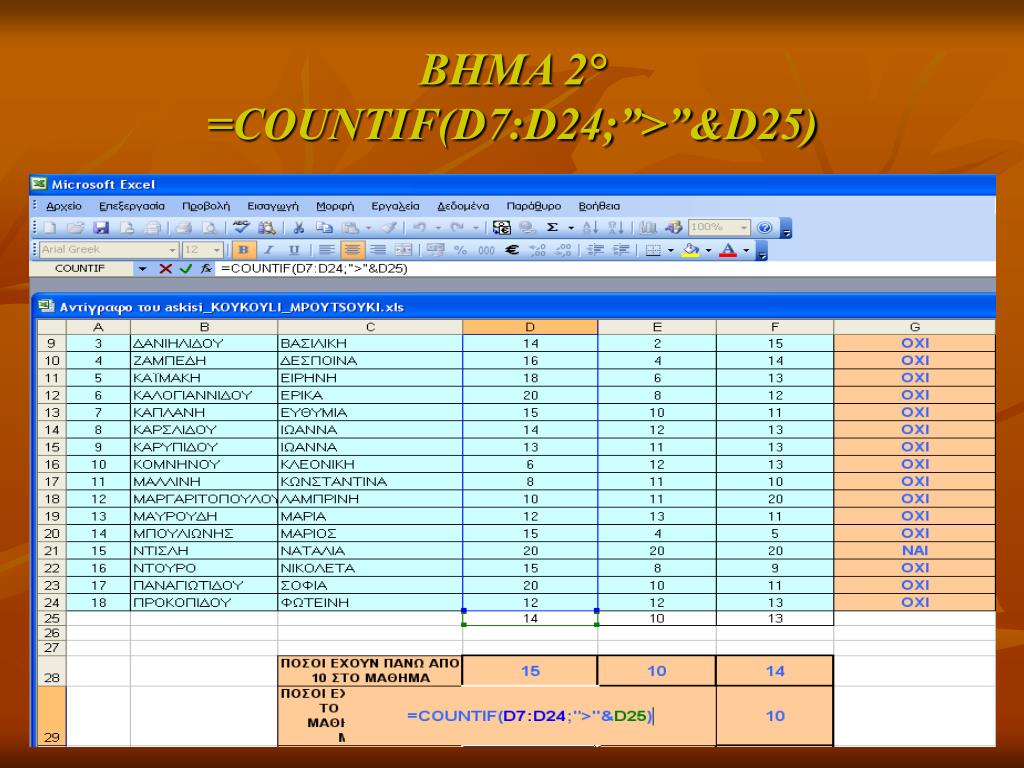Run the ABC spelling check icon
1024x768 pixels.
click(242, 227)
